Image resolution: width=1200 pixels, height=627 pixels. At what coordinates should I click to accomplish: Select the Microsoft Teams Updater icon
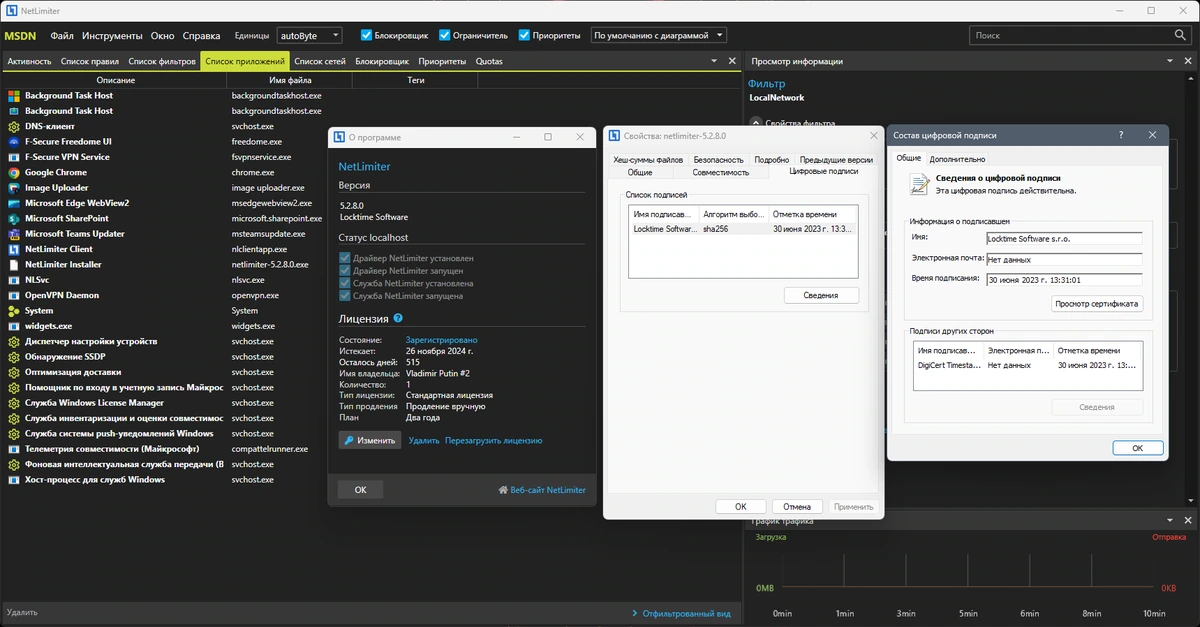[x=14, y=233]
